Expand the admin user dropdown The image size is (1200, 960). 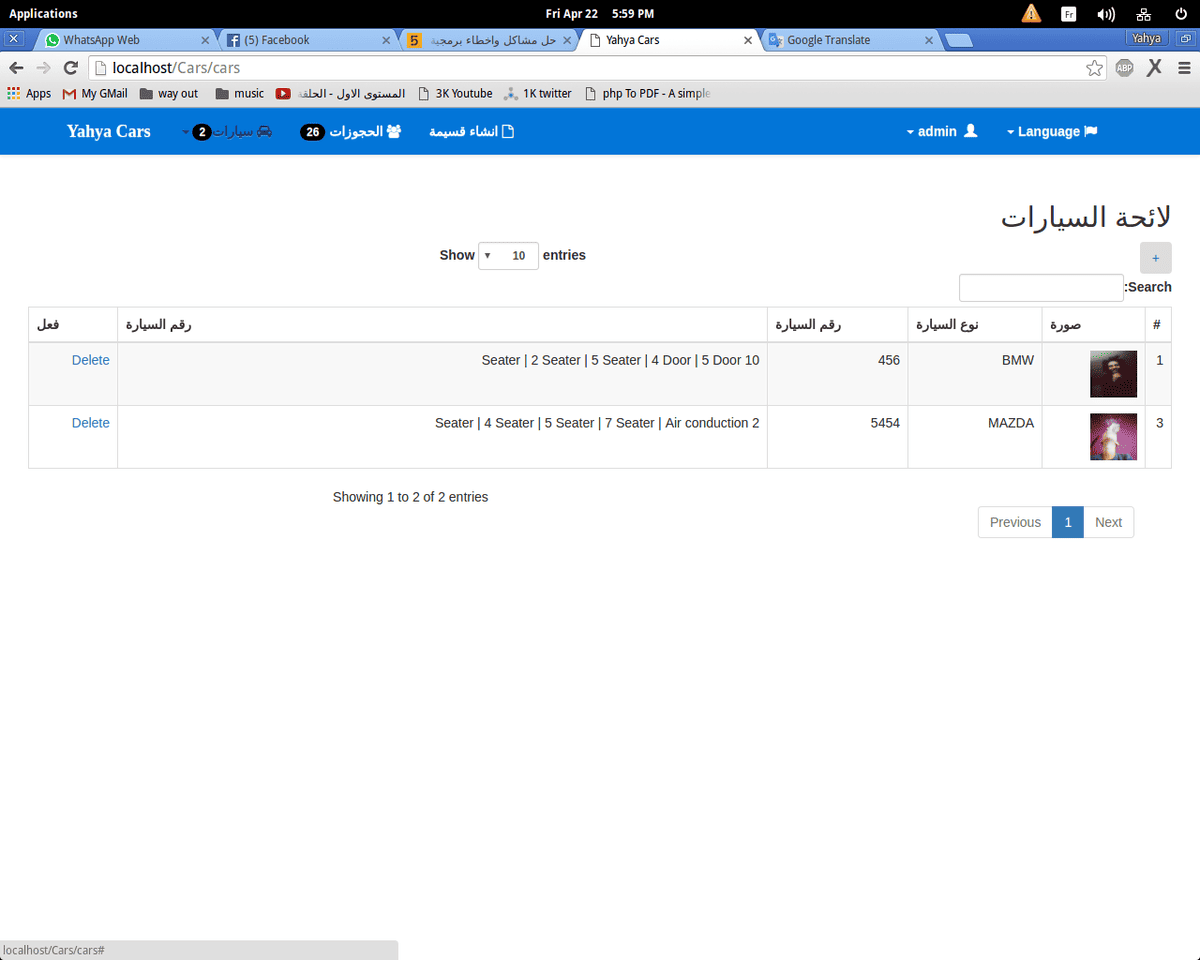click(941, 132)
